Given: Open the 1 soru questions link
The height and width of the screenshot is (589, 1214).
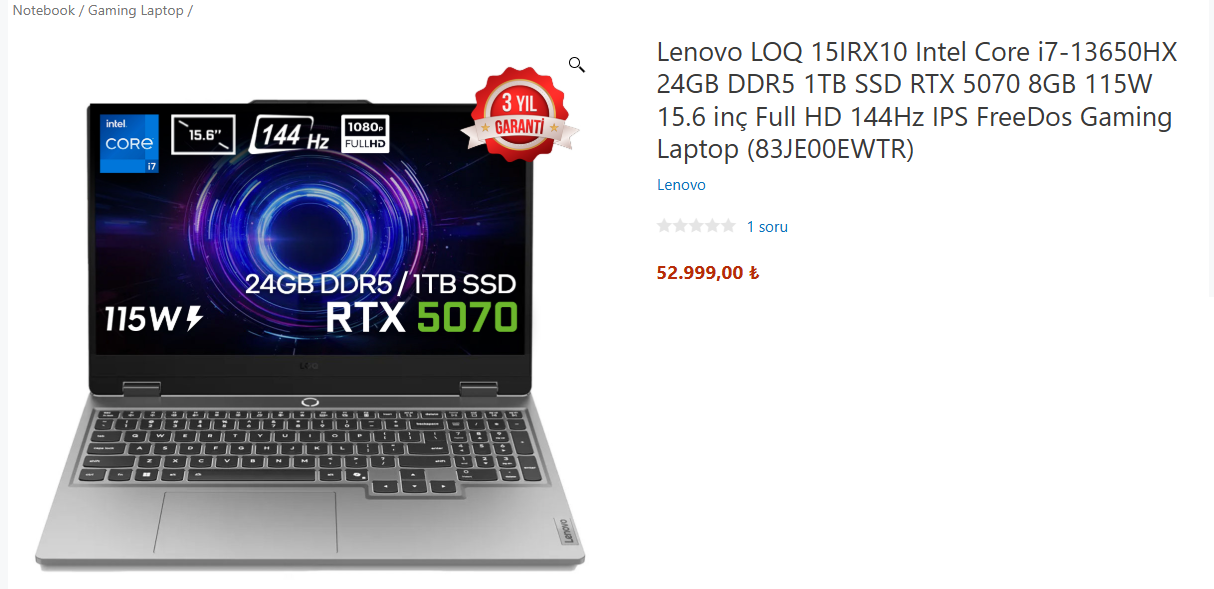Looking at the screenshot, I should (767, 227).
